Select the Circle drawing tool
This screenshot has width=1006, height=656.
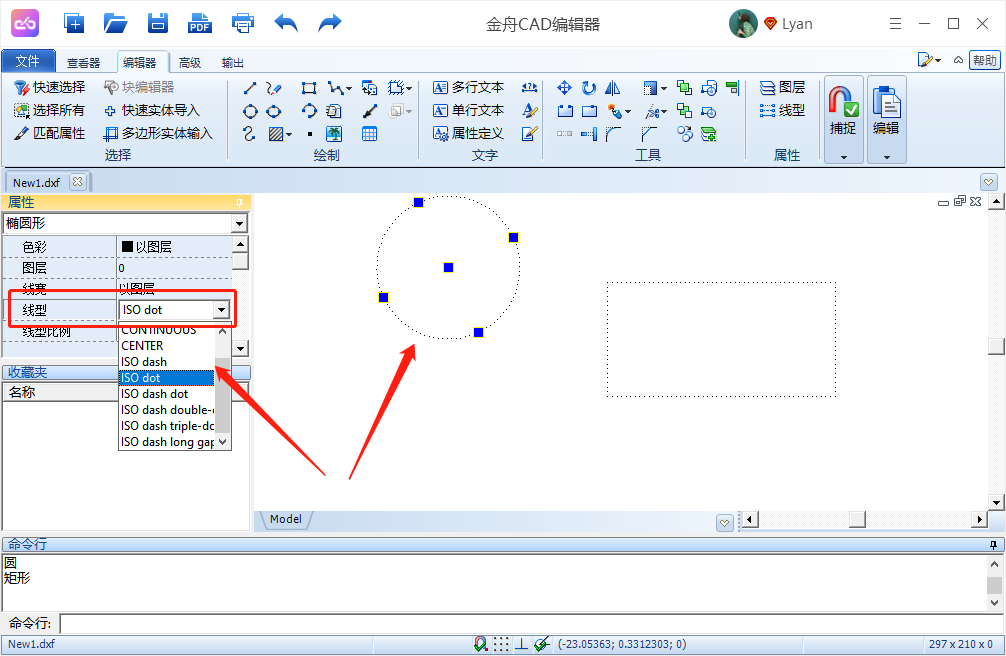coord(250,112)
